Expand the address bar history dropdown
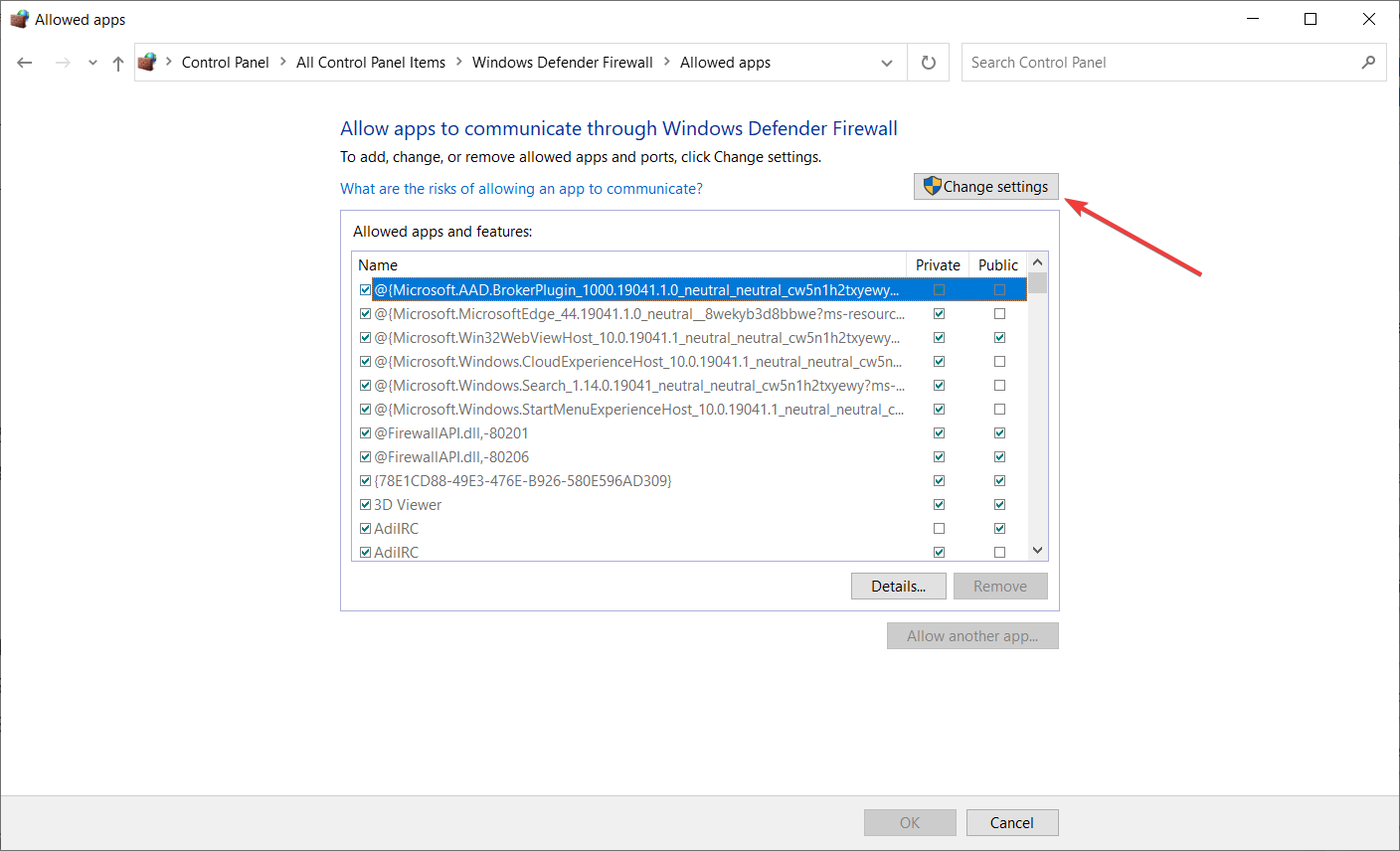 point(887,63)
